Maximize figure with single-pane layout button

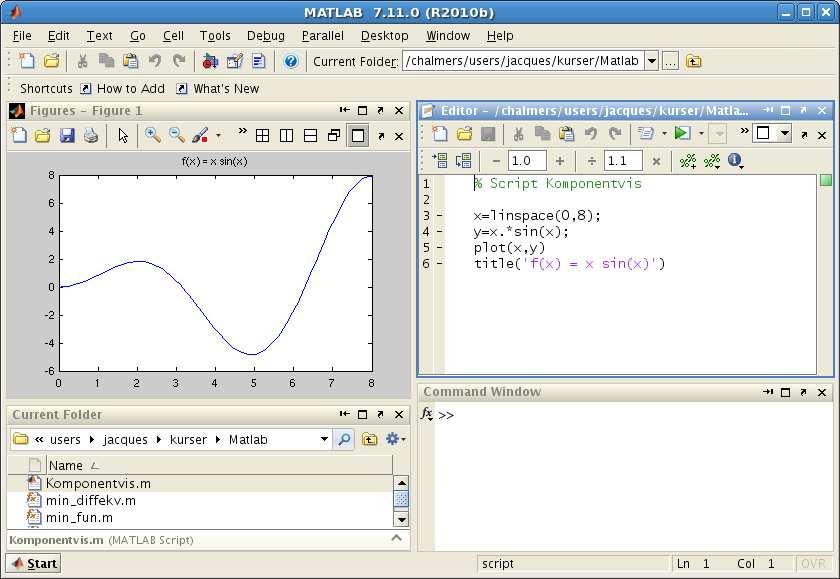tap(358, 136)
